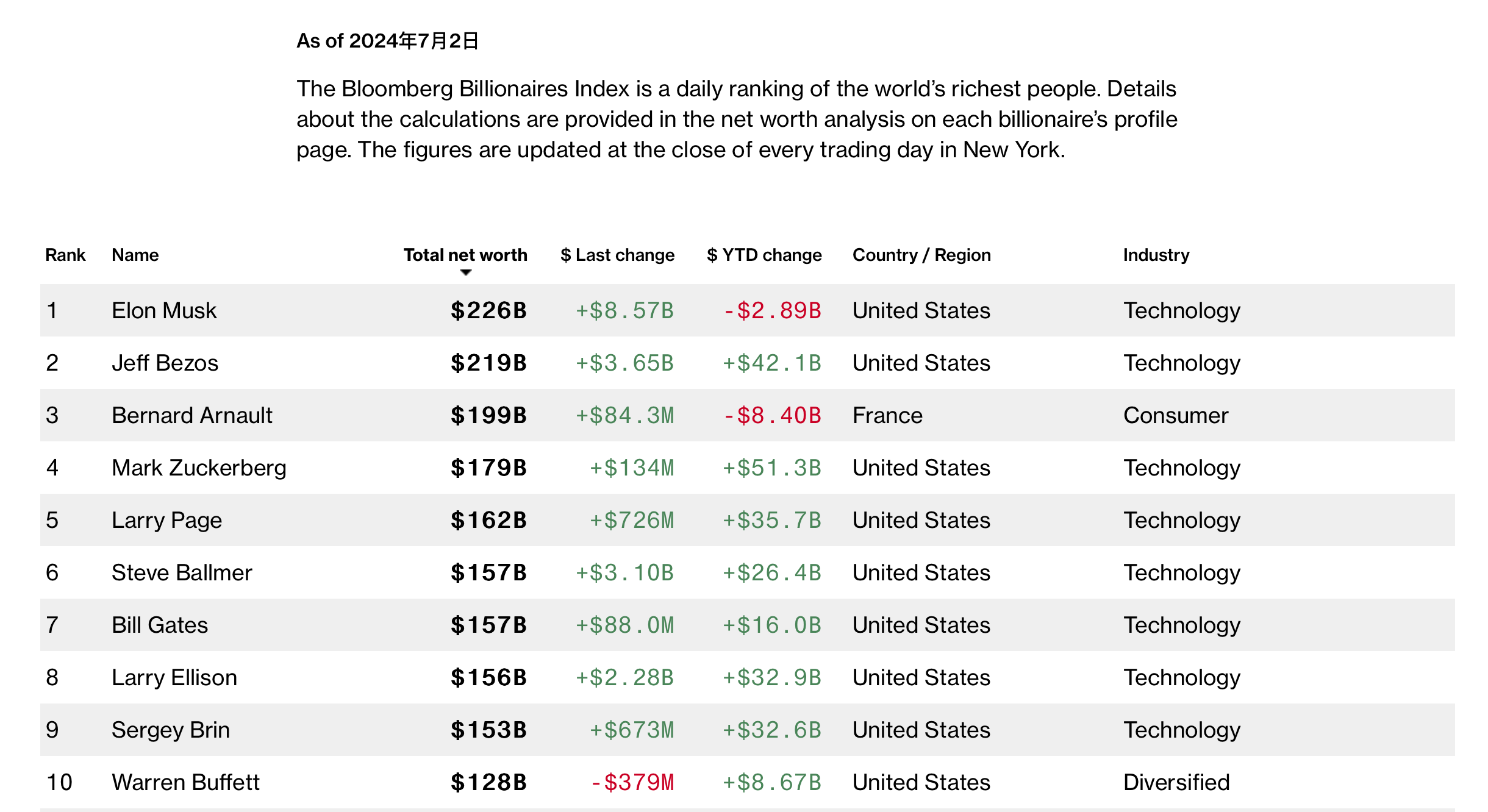This screenshot has height=812, width=1488.
Task: Click on Larry Page's name
Action: tap(166, 520)
